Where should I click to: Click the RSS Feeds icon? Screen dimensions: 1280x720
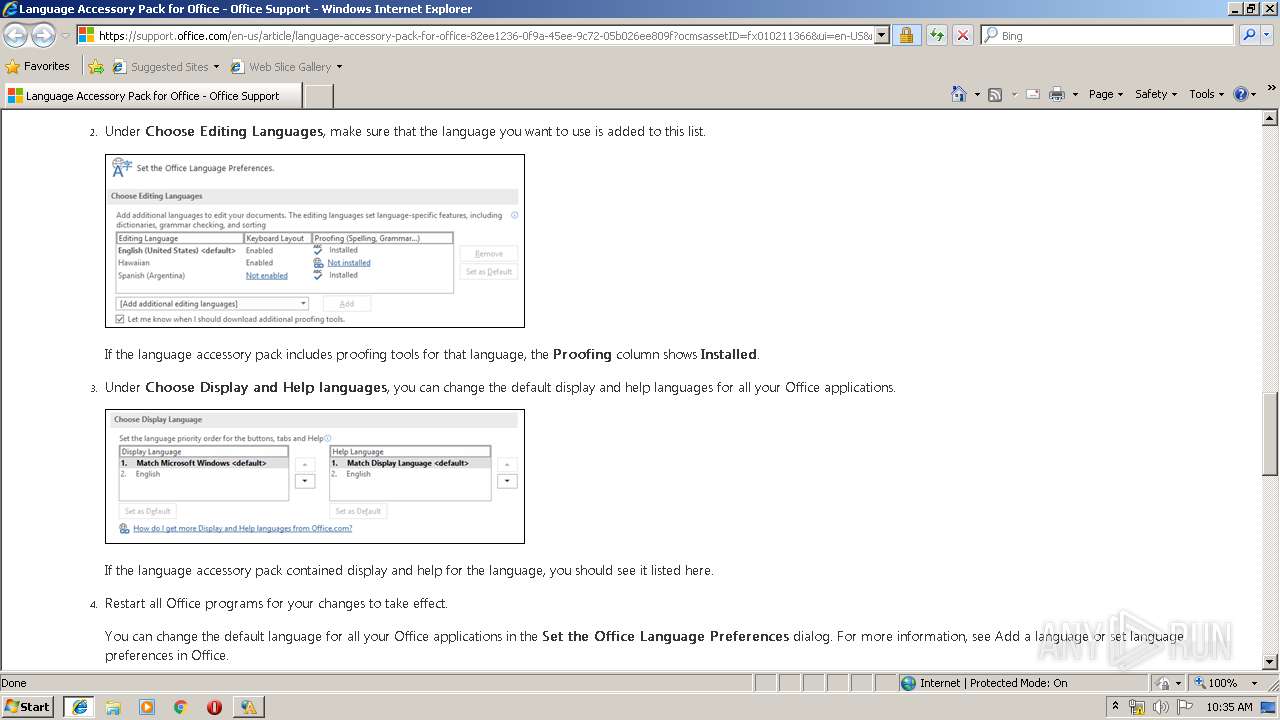pyautogui.click(x=995, y=94)
